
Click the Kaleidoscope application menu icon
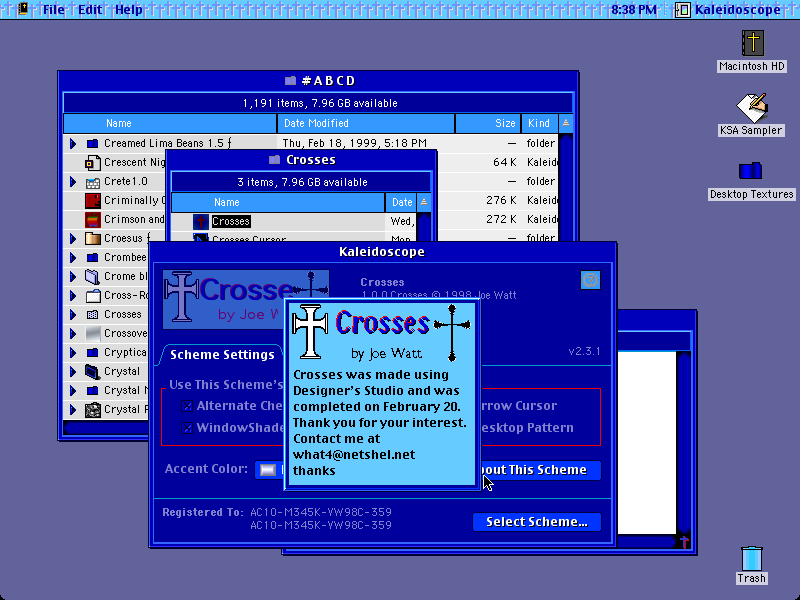pos(682,9)
